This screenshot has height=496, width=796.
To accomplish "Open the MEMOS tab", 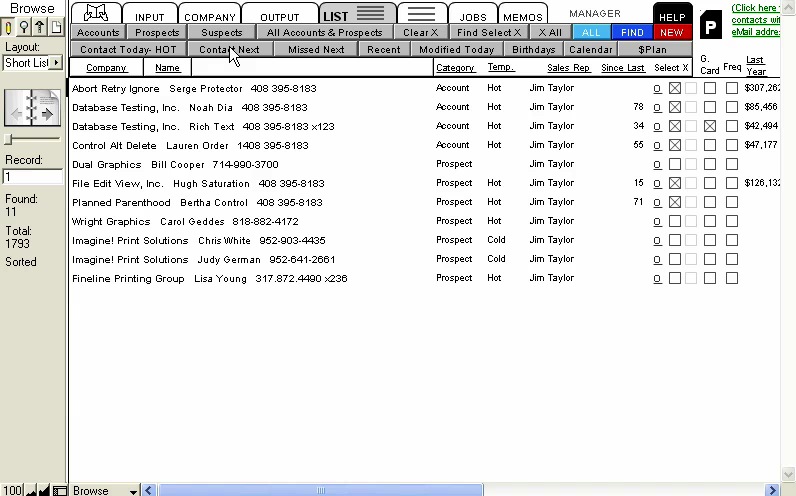I will pos(523,14).
